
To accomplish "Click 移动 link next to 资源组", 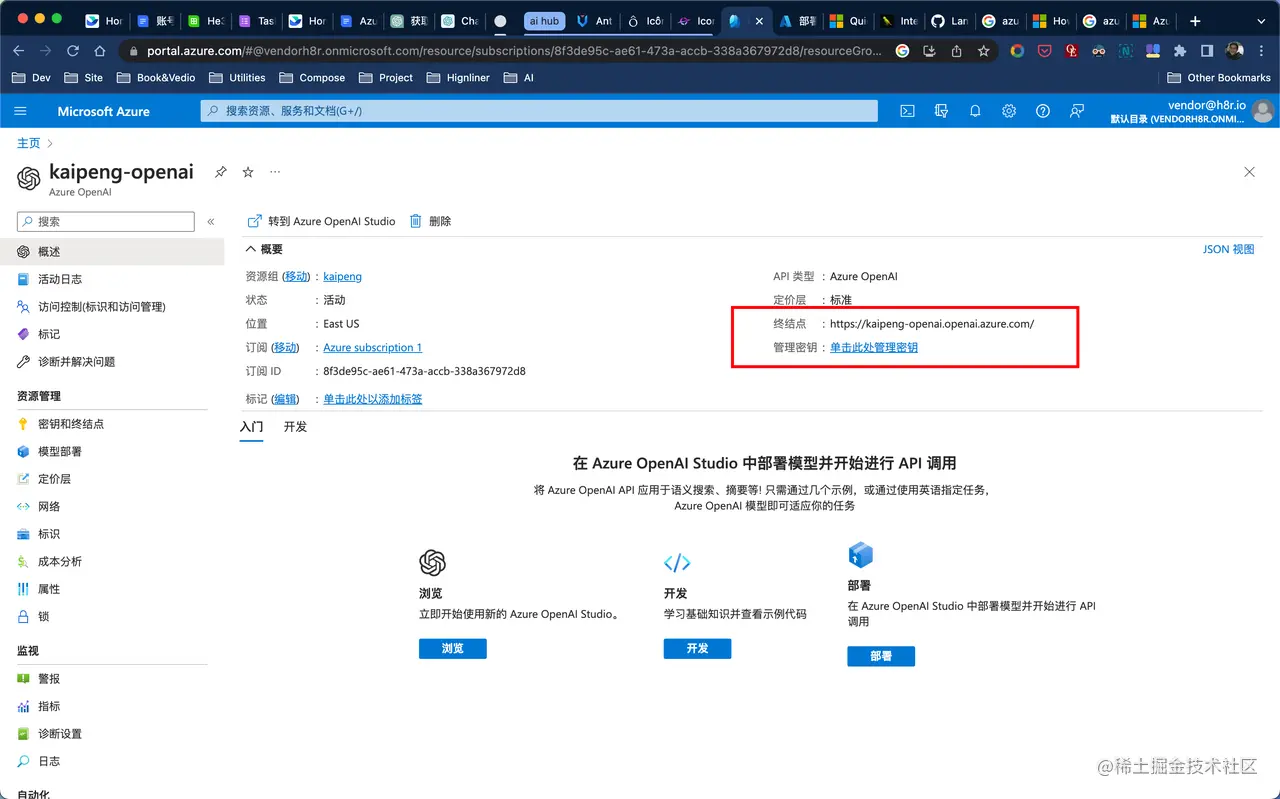I will tap(297, 276).
